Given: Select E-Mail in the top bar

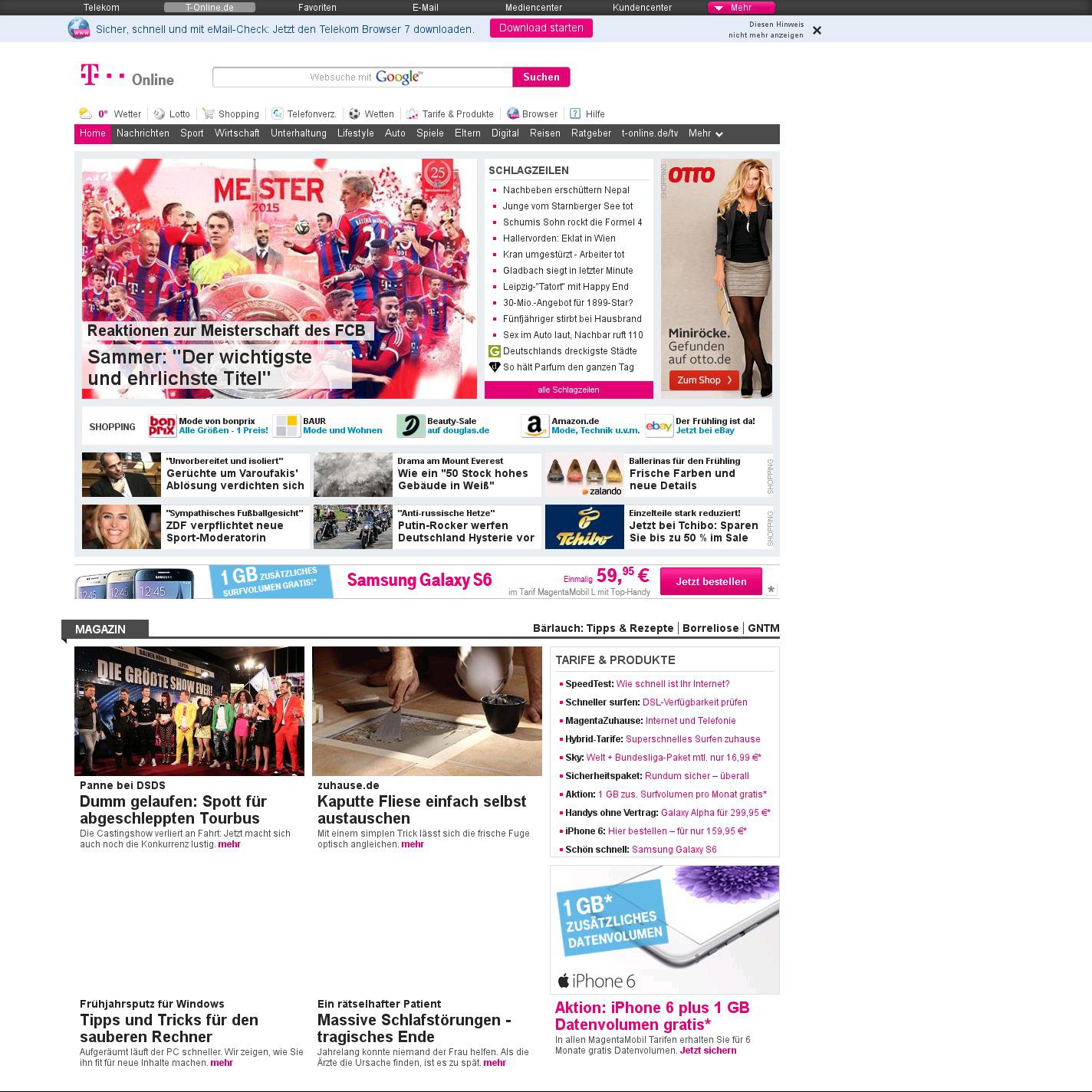Looking at the screenshot, I should pyautogui.click(x=426, y=8).
